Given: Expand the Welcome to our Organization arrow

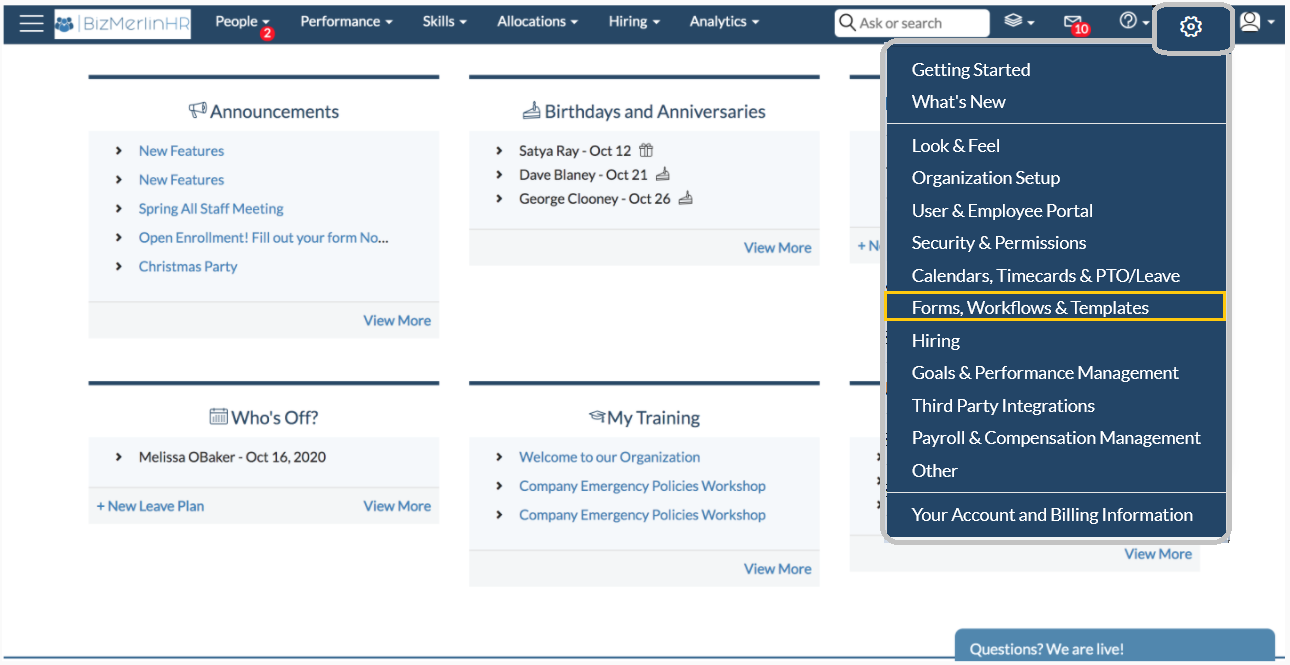Looking at the screenshot, I should [499, 457].
